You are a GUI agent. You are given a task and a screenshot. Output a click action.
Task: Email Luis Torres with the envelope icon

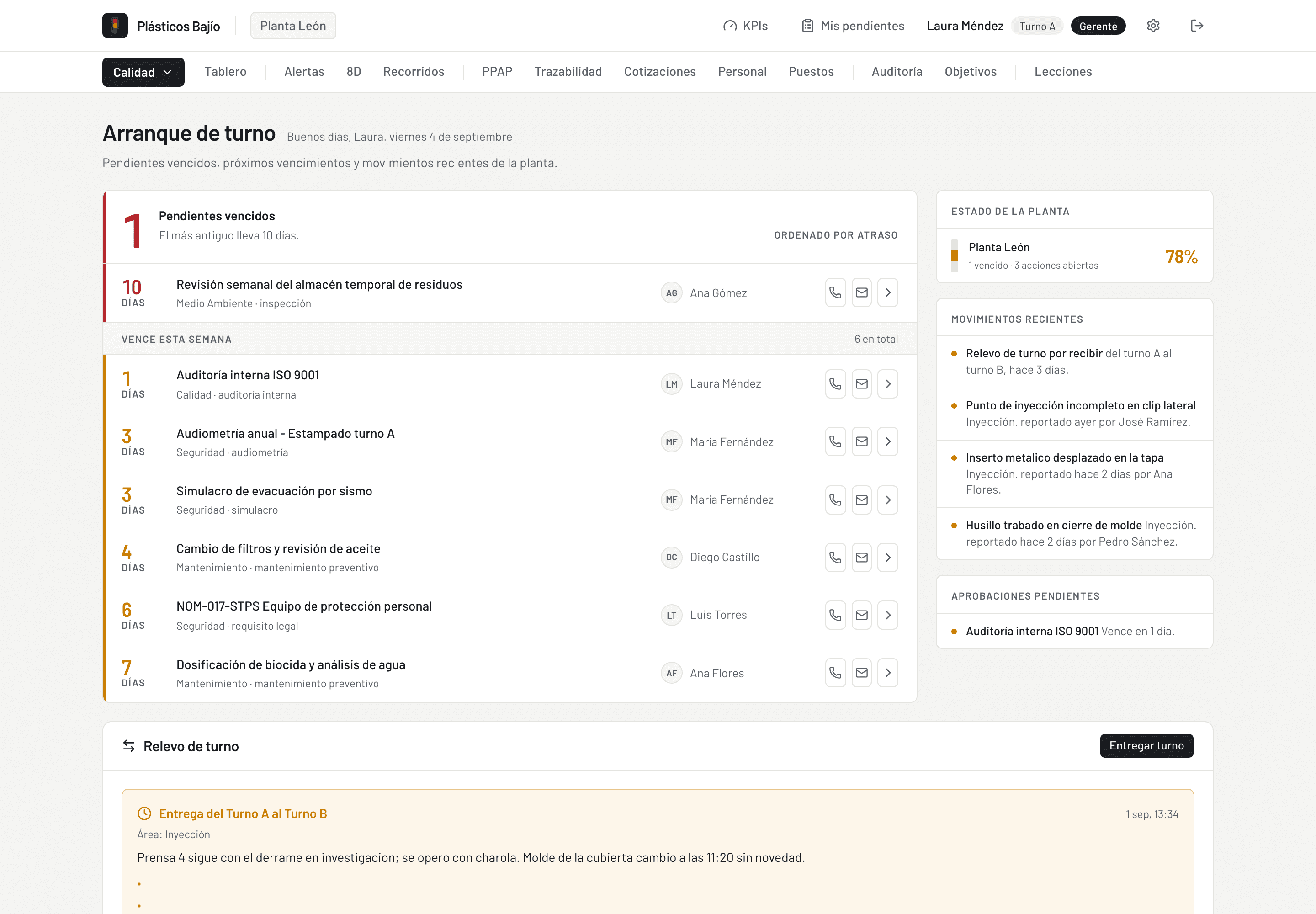point(861,615)
